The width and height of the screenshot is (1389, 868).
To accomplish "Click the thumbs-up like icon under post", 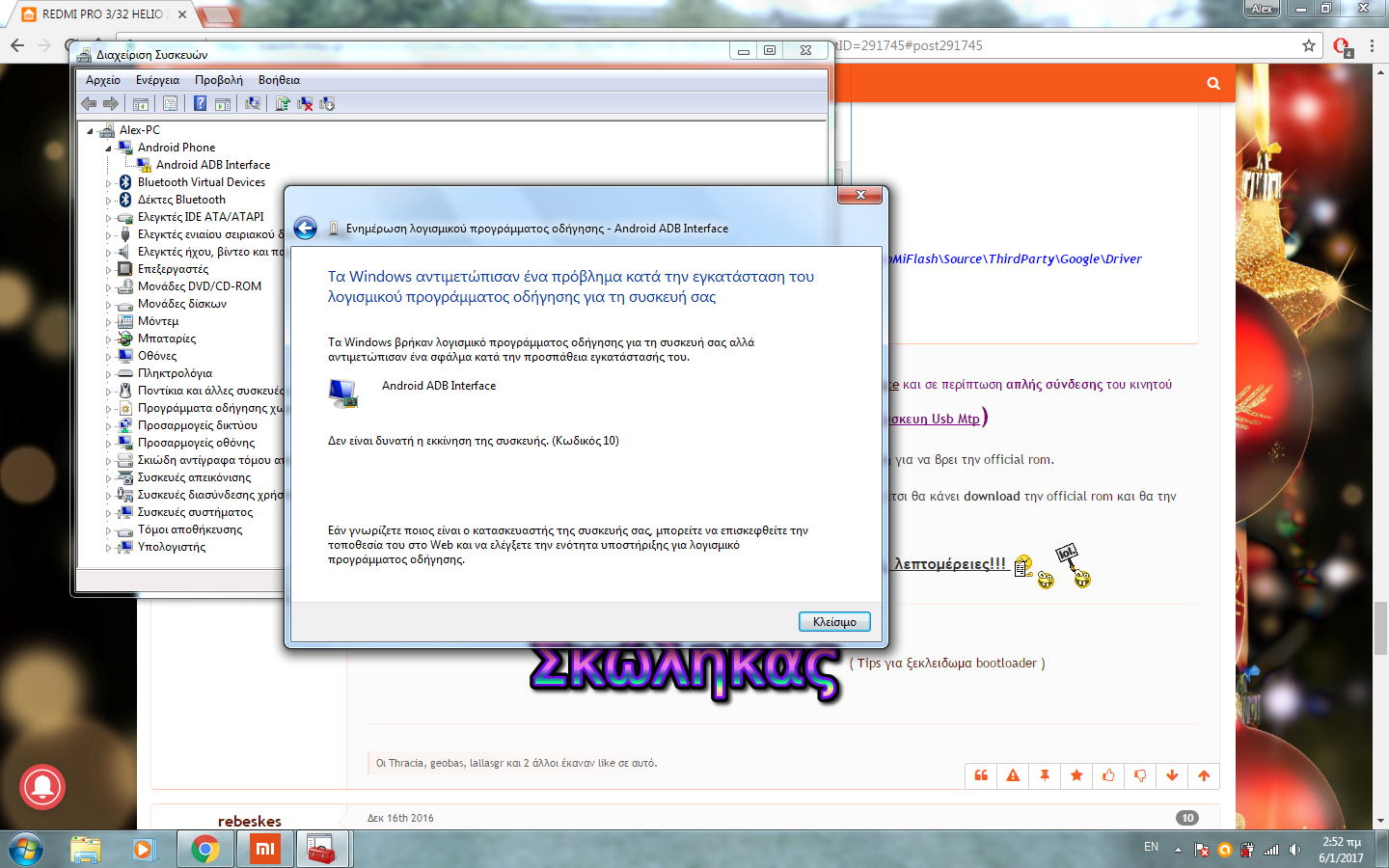I will [1108, 775].
